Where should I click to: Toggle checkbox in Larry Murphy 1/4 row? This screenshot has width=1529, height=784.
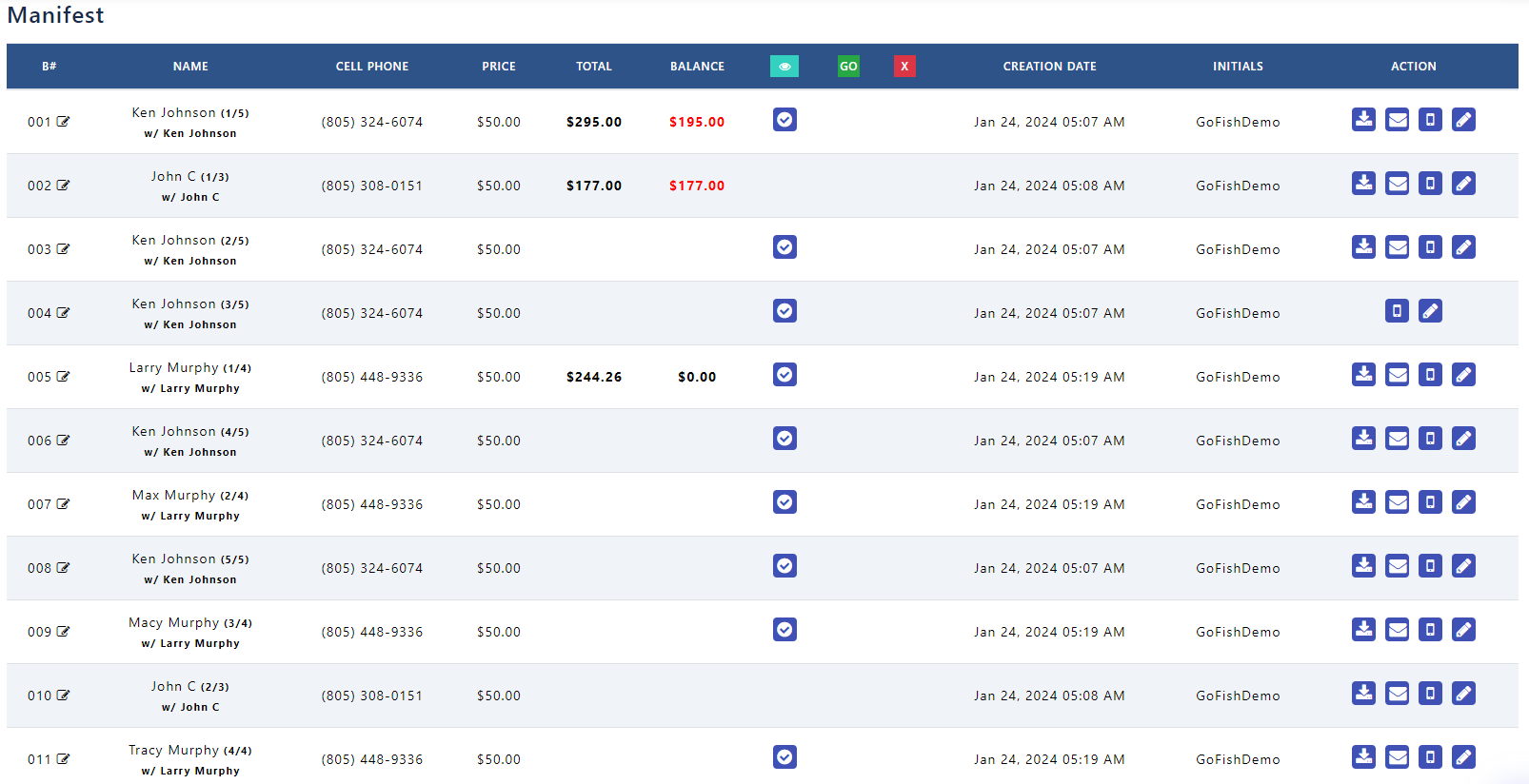click(784, 375)
